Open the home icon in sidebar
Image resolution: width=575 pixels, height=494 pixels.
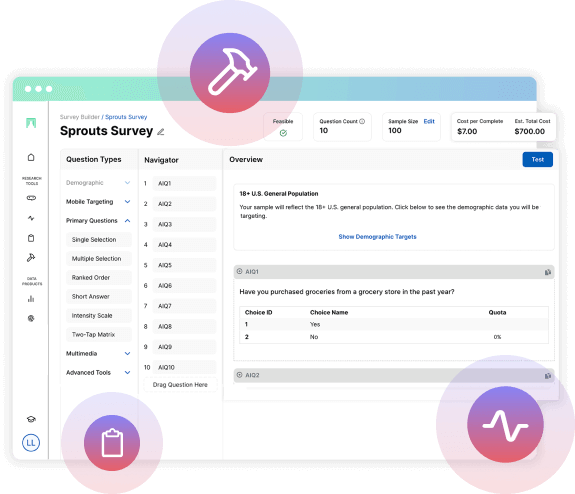tap(31, 157)
